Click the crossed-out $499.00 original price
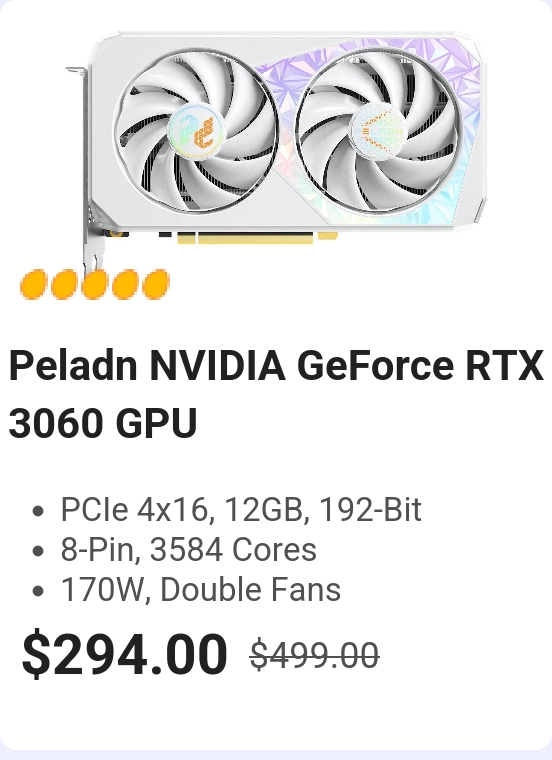 click(314, 655)
